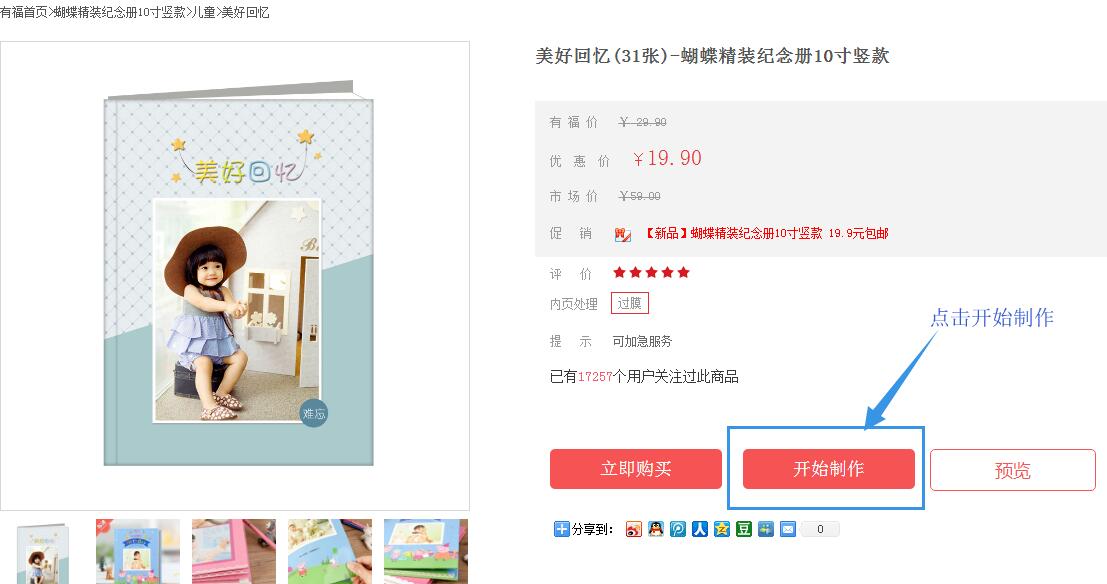Start making with 开始制作 button
Screen dimensions: 1107x584
coord(828,469)
